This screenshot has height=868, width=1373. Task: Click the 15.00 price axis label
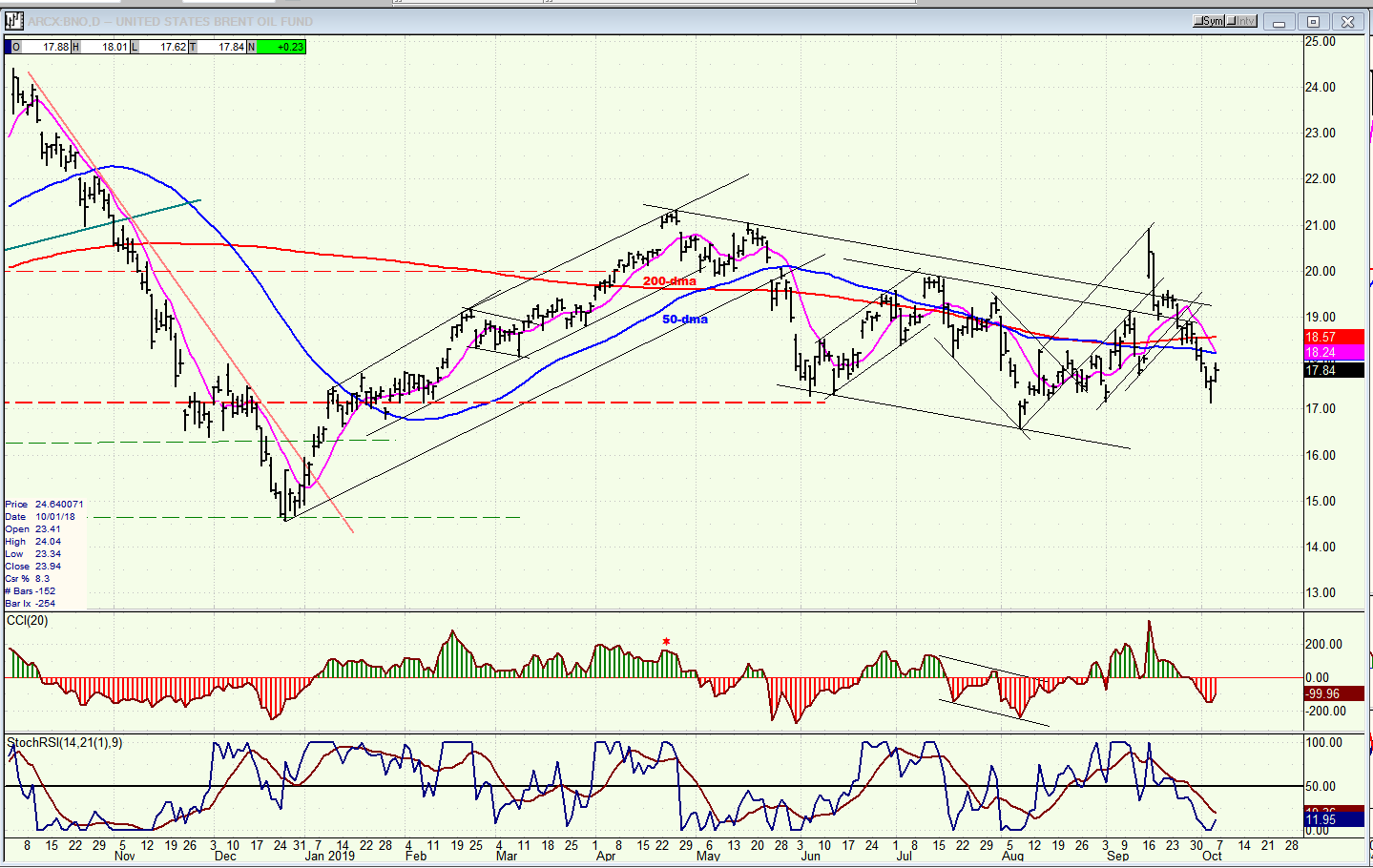click(1321, 502)
